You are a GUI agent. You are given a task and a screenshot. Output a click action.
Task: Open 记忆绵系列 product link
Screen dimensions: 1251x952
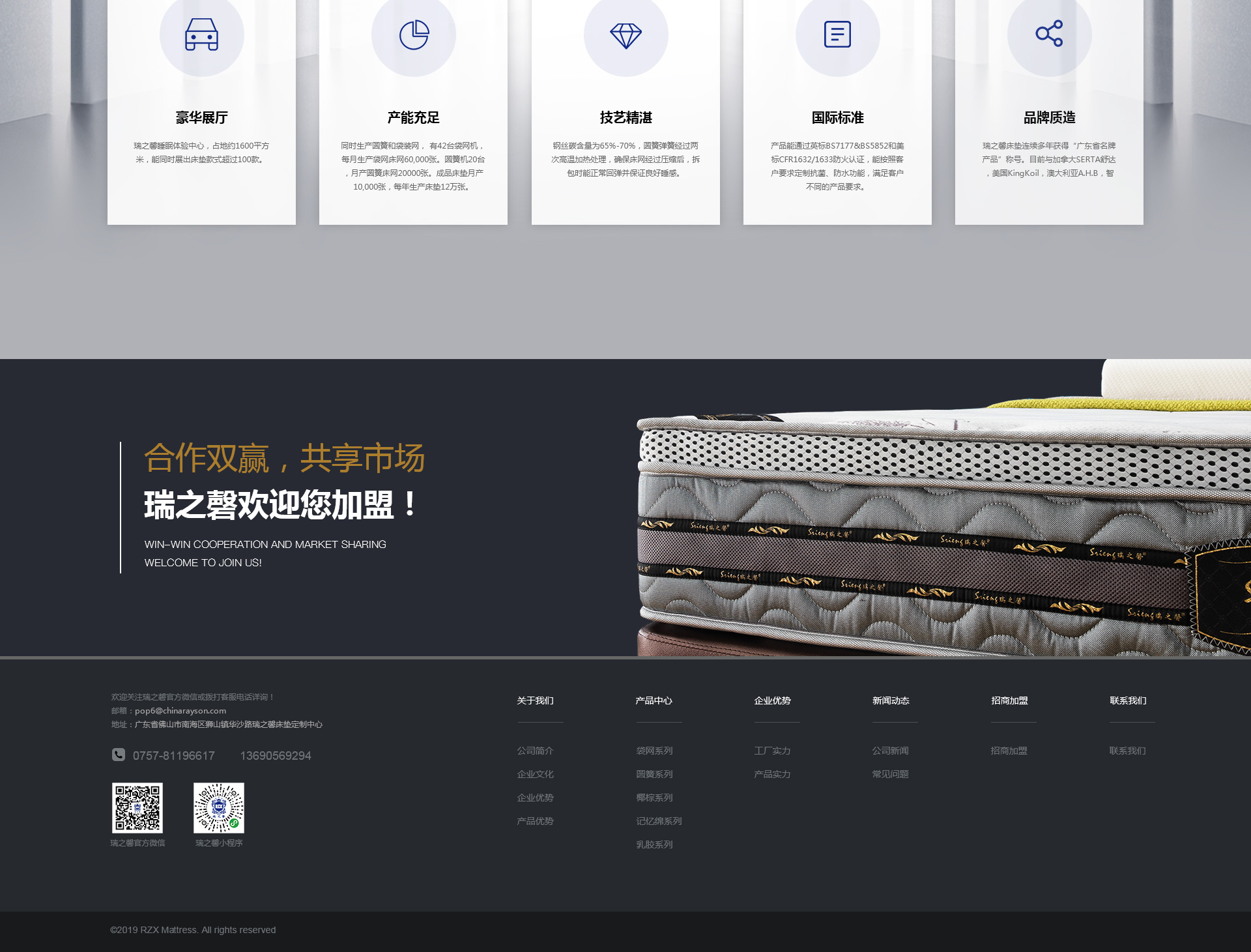pos(659,821)
